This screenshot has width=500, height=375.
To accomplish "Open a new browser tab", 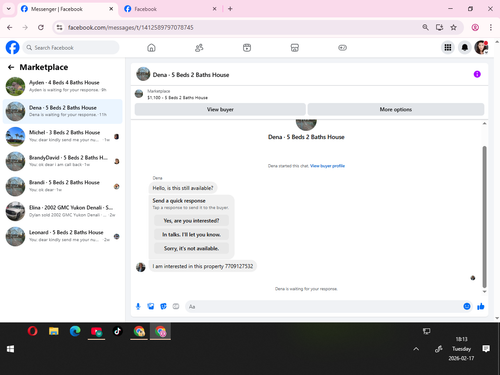I will pos(230,9).
